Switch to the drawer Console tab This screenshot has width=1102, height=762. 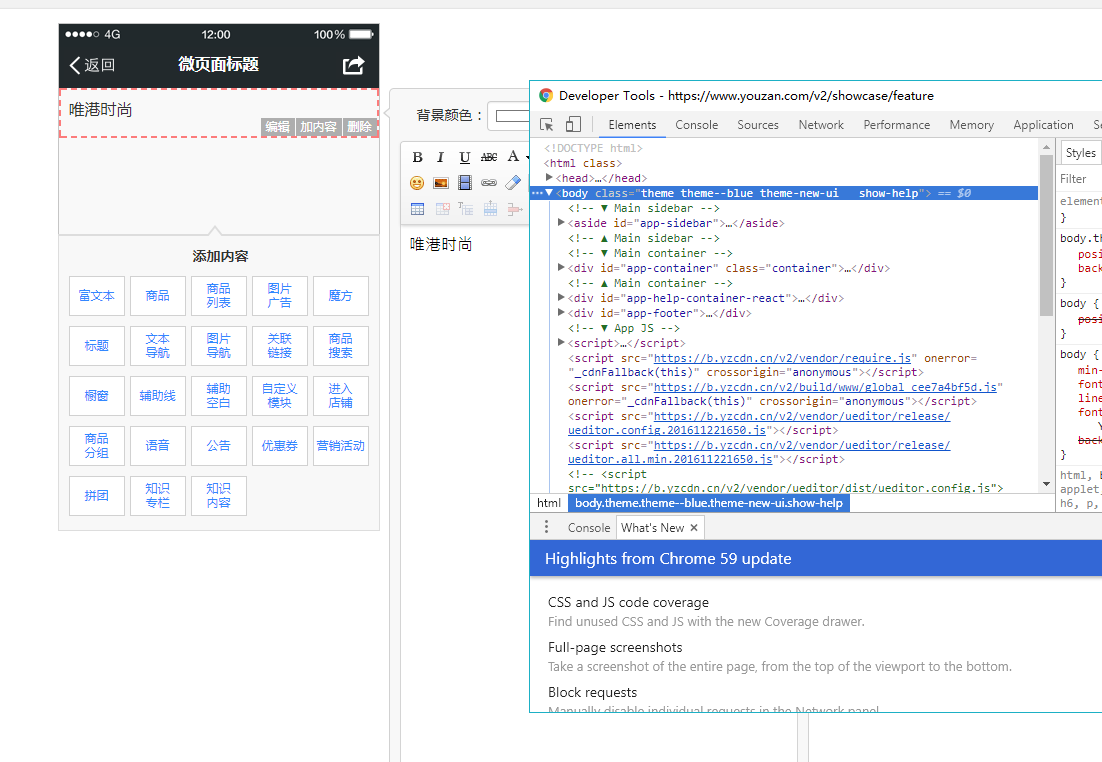point(589,527)
